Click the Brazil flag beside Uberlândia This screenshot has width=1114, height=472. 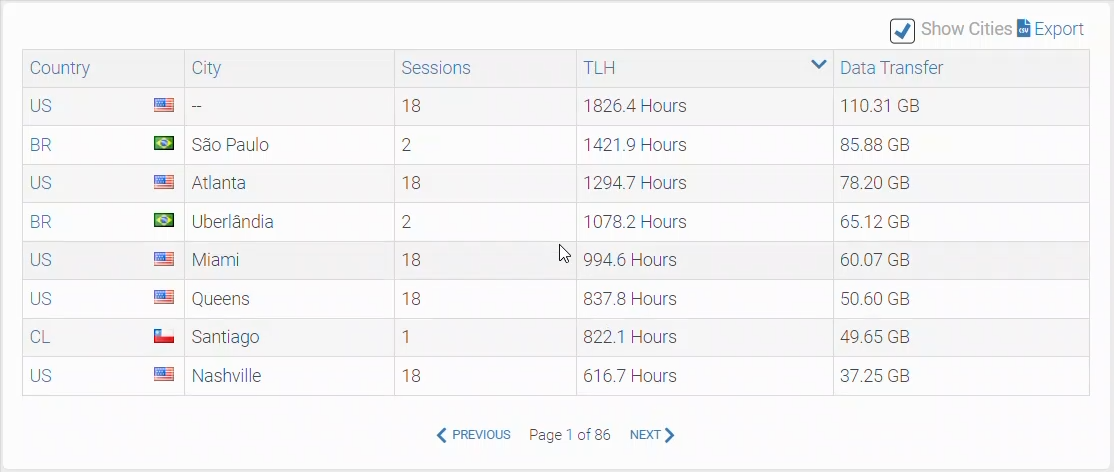[x=164, y=221]
